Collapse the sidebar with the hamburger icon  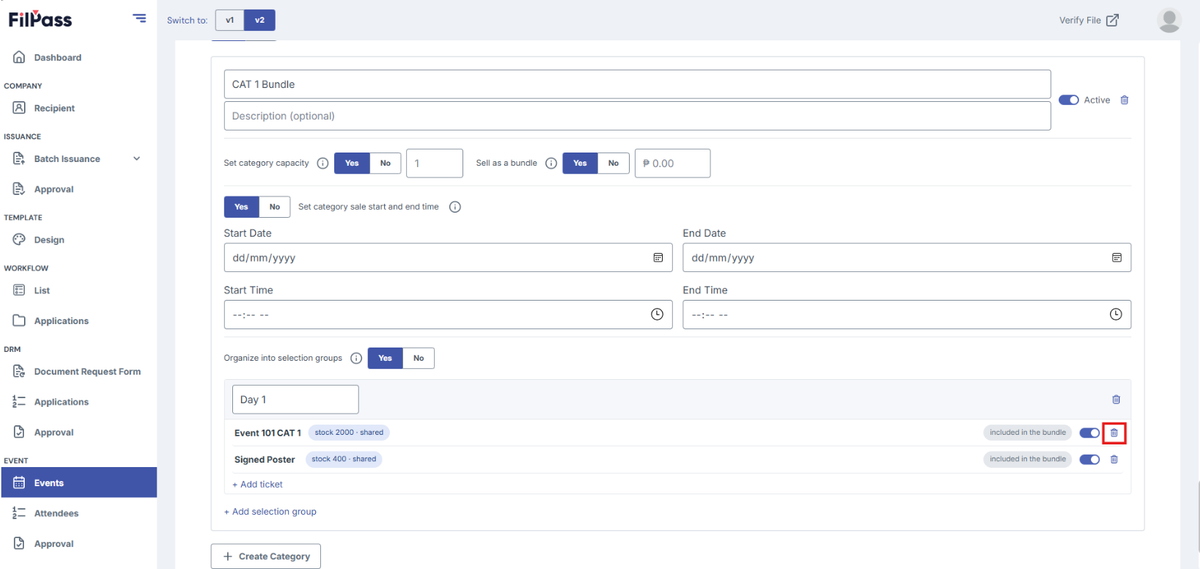[139, 18]
